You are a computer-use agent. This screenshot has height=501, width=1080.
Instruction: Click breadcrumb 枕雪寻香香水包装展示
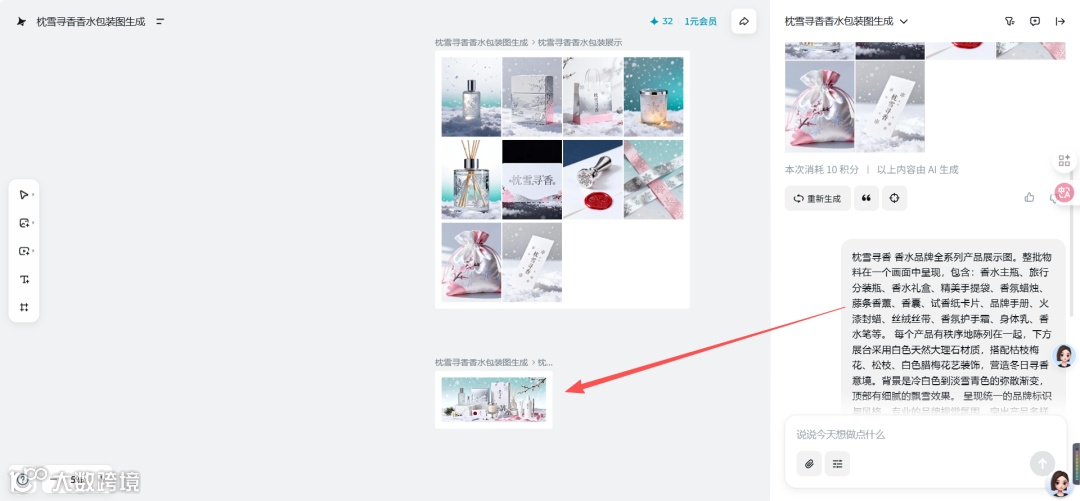coord(579,42)
